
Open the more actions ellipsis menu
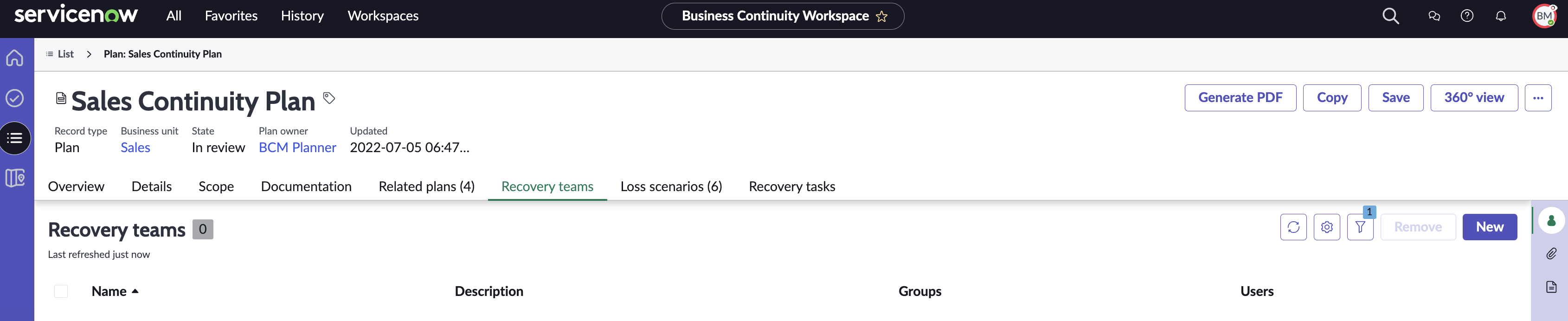pos(1537,98)
